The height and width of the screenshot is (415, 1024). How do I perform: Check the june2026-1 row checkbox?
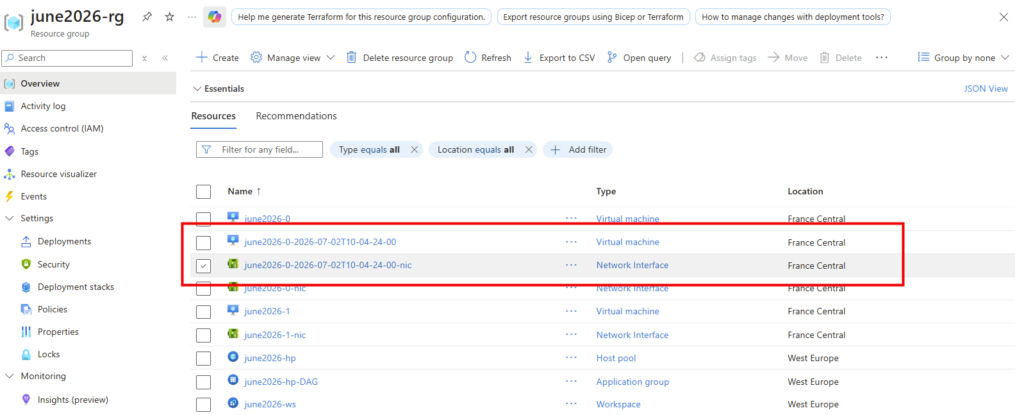[204, 312]
